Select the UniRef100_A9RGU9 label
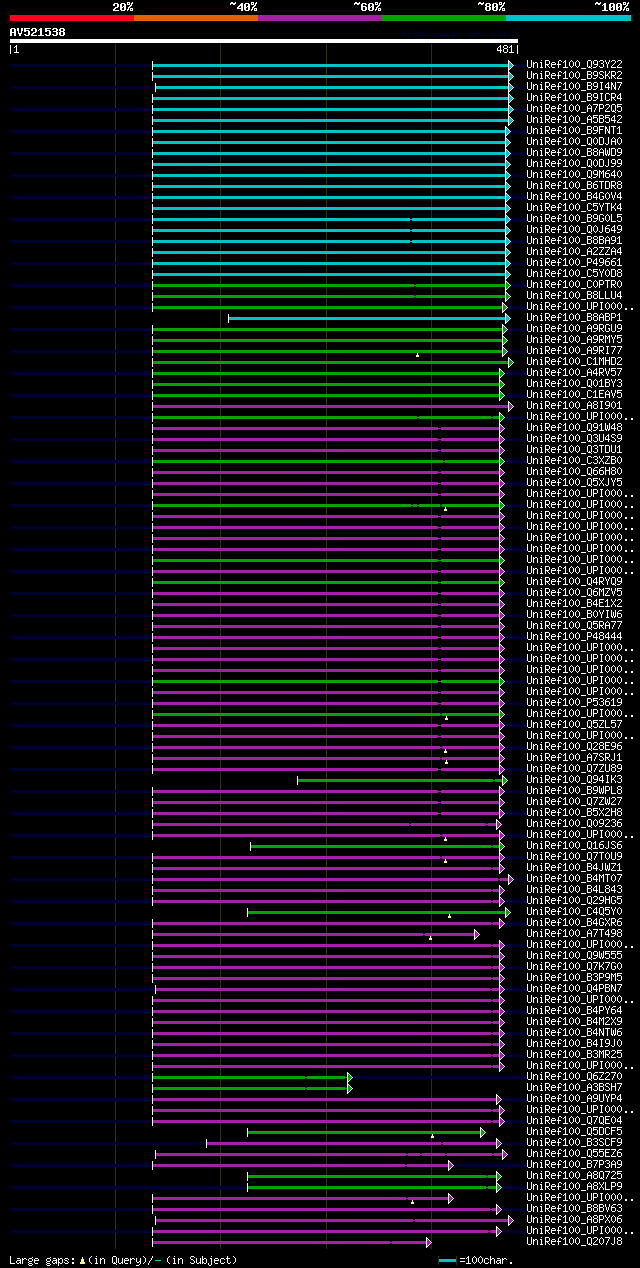Image resolution: width=640 pixels, height=1268 pixels. click(574, 328)
